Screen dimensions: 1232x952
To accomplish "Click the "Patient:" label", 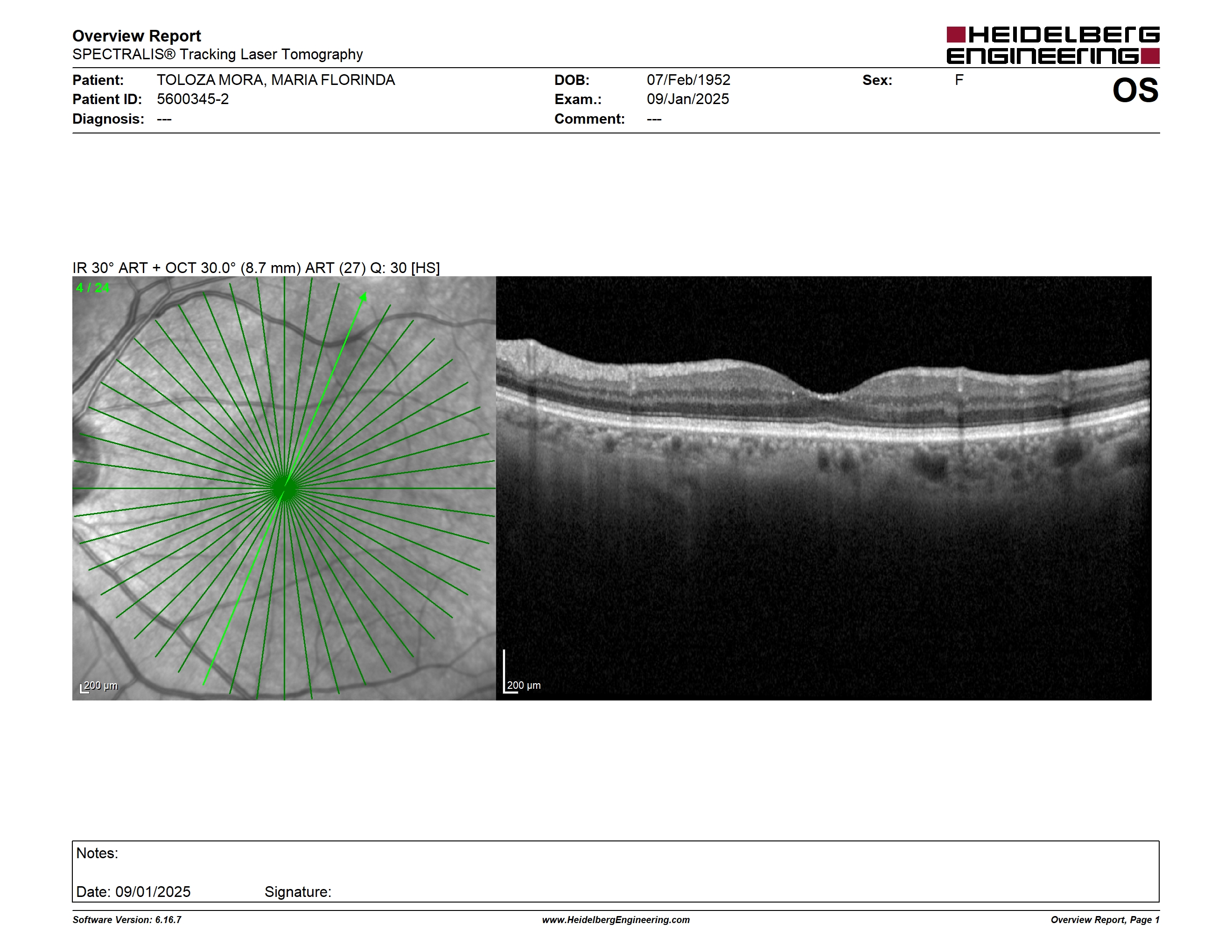I will 98,80.
